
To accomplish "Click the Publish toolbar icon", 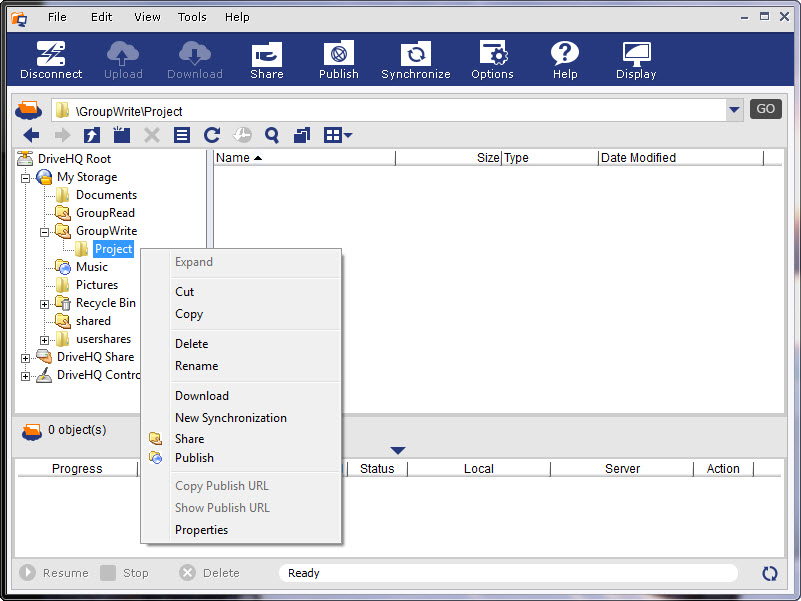I will coord(339,60).
